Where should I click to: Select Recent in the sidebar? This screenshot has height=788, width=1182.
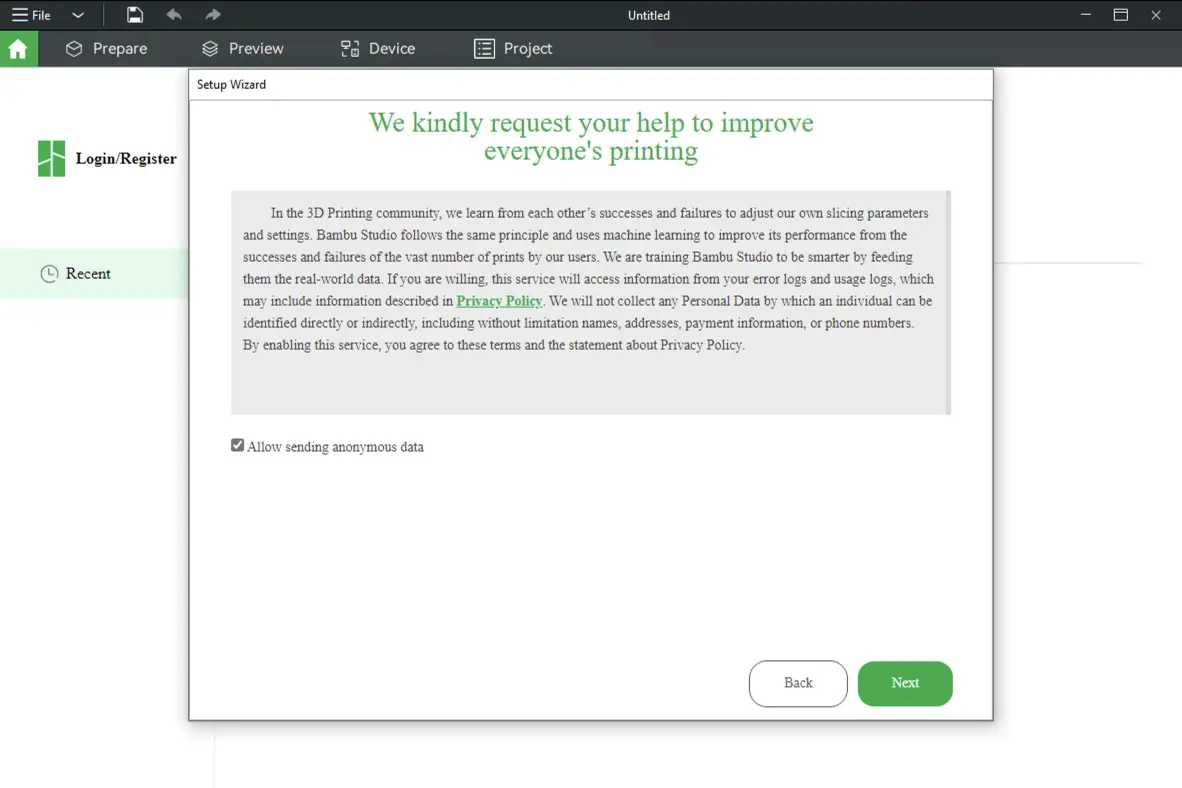pos(94,274)
